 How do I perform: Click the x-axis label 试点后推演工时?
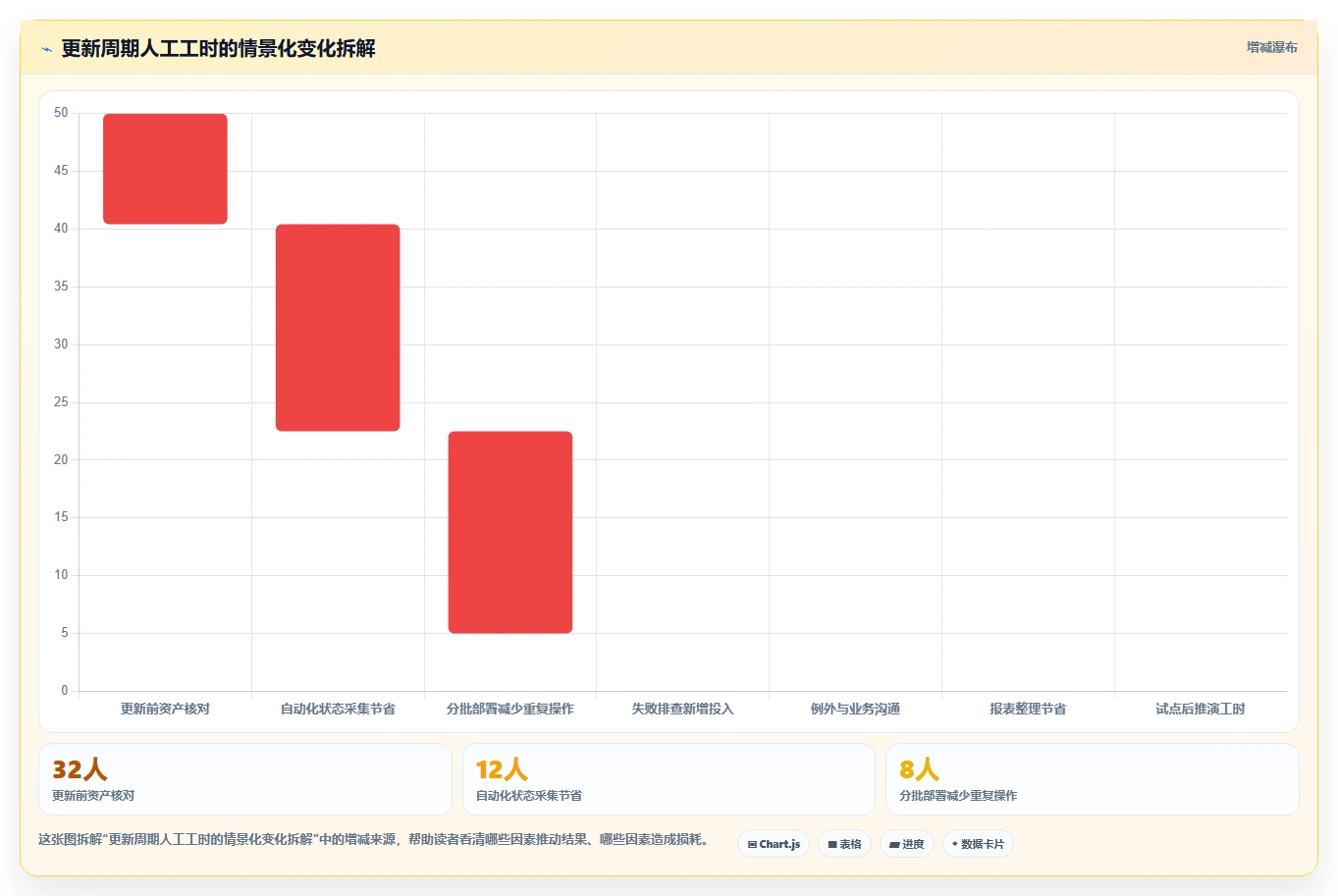pos(1201,709)
